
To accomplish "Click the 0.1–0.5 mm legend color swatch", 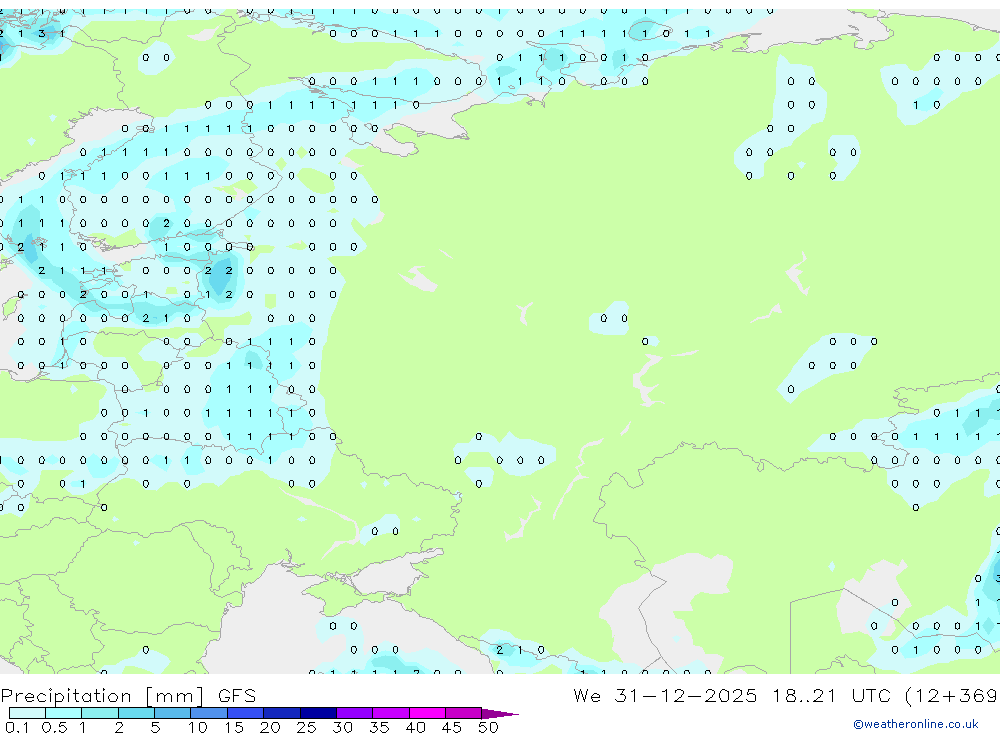I will (27, 713).
